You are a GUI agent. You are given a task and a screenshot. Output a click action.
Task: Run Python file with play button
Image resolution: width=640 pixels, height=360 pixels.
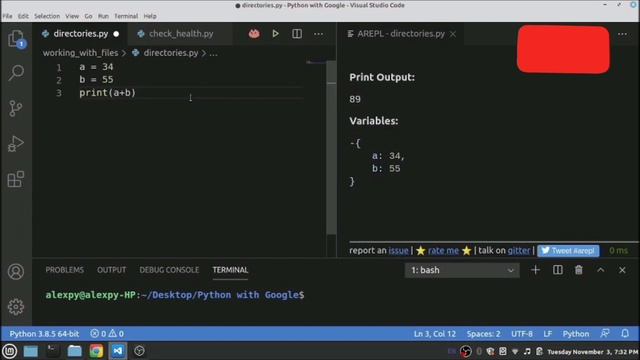tap(276, 33)
